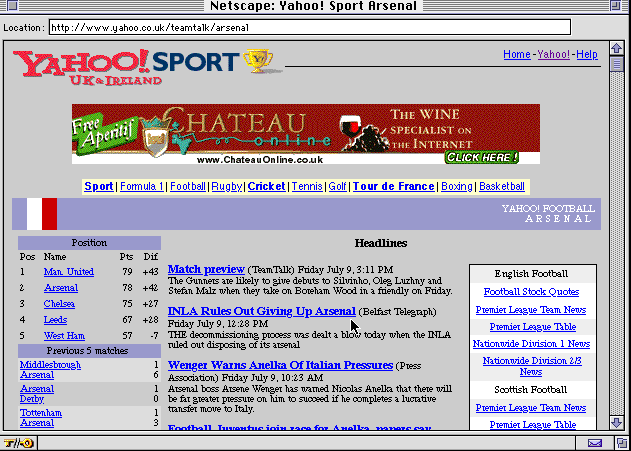
Task: Select Boxing in the navigation bar
Action: click(x=457, y=186)
